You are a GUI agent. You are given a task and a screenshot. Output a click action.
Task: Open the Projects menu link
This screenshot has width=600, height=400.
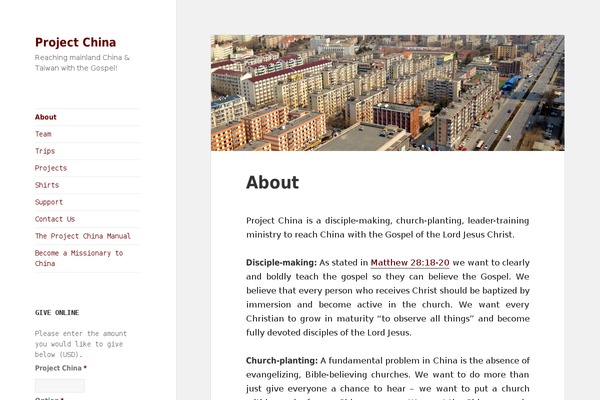pos(51,168)
